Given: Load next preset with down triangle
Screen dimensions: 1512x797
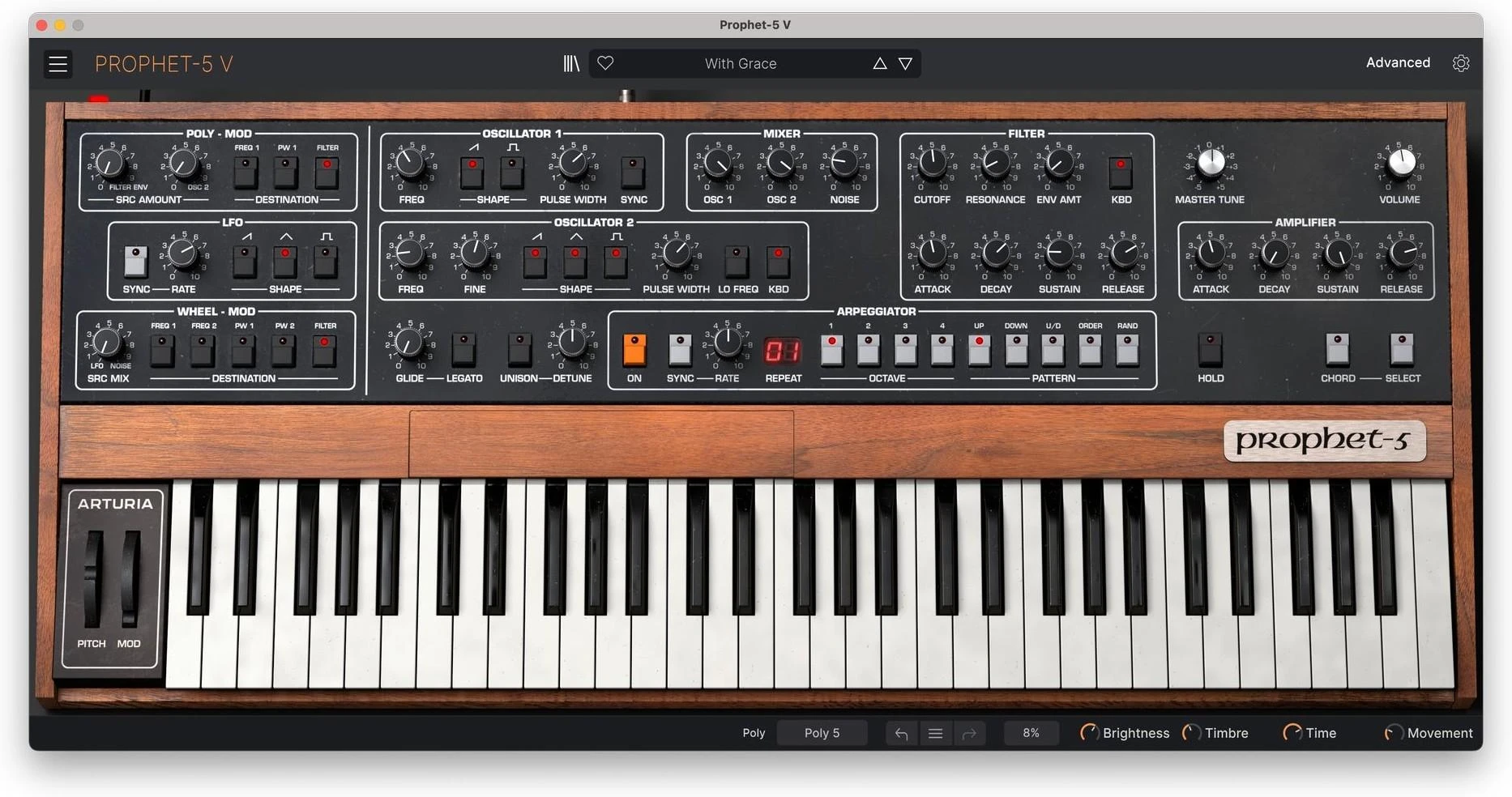Looking at the screenshot, I should 905,63.
